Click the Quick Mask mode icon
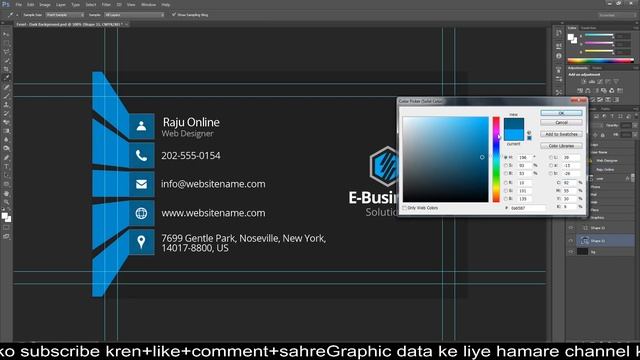Image resolution: width=640 pixels, height=360 pixels. point(6,228)
